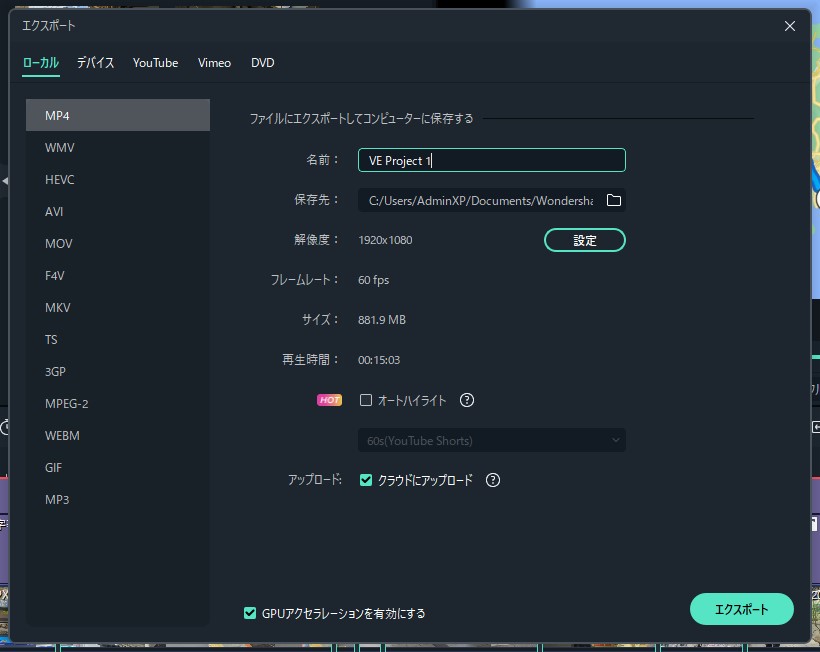Viewport: 820px width, 652px height.
Task: Enable the オートハイライト checkbox
Action: click(x=366, y=400)
